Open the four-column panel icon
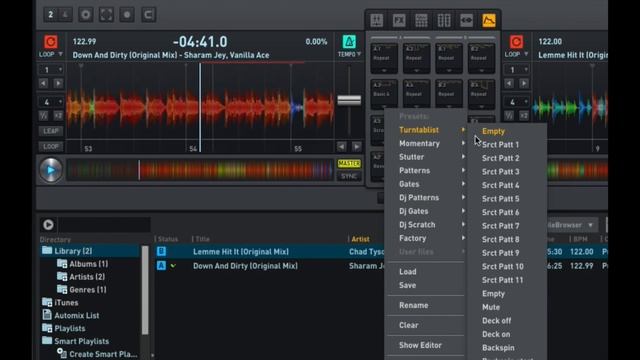The image size is (640, 360). click(444, 20)
